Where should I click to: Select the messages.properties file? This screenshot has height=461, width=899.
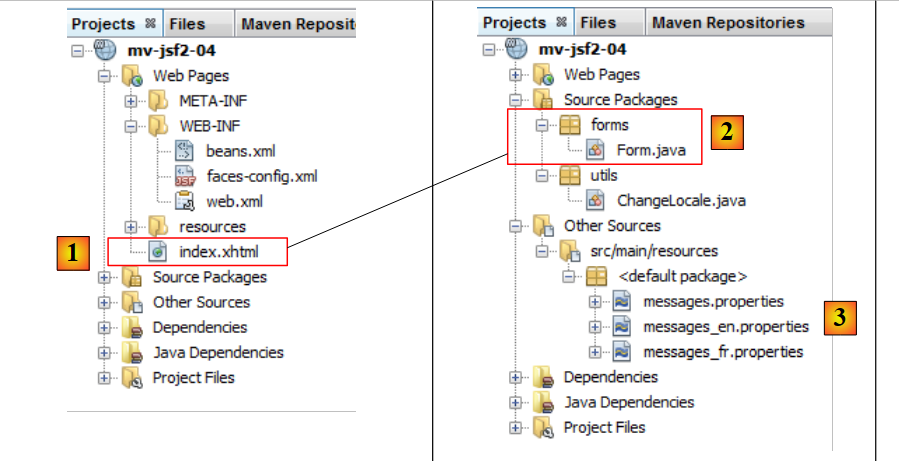[x=713, y=301]
